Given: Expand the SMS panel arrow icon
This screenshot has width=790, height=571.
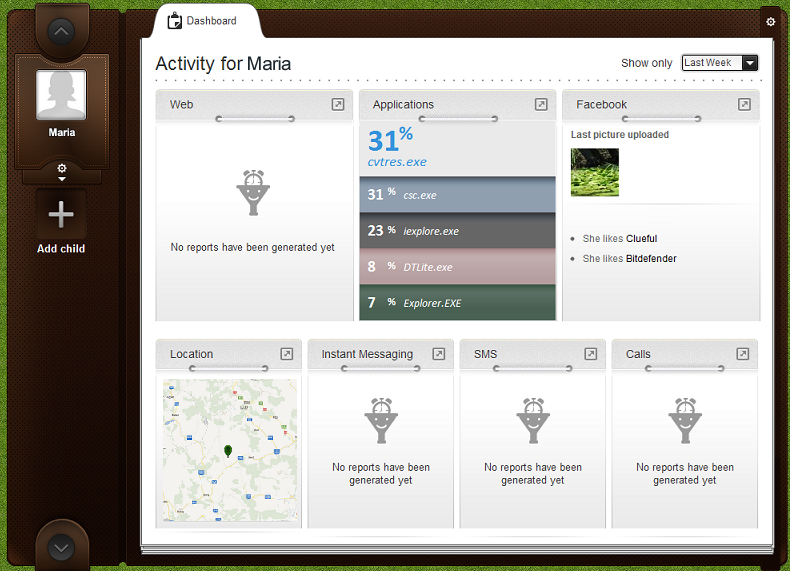Looking at the screenshot, I should tap(590, 354).
